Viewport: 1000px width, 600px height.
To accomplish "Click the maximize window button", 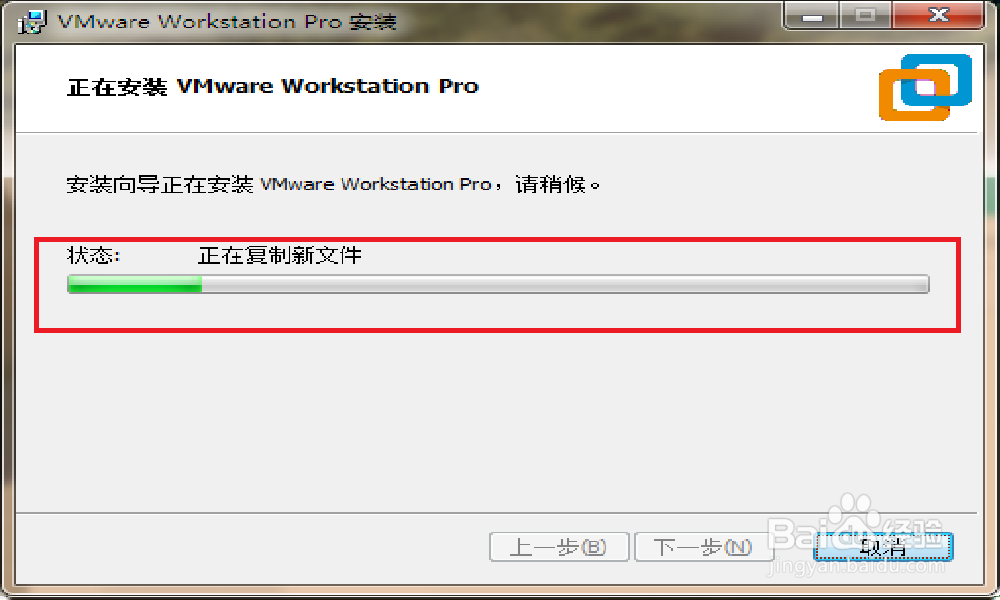I will click(x=865, y=15).
